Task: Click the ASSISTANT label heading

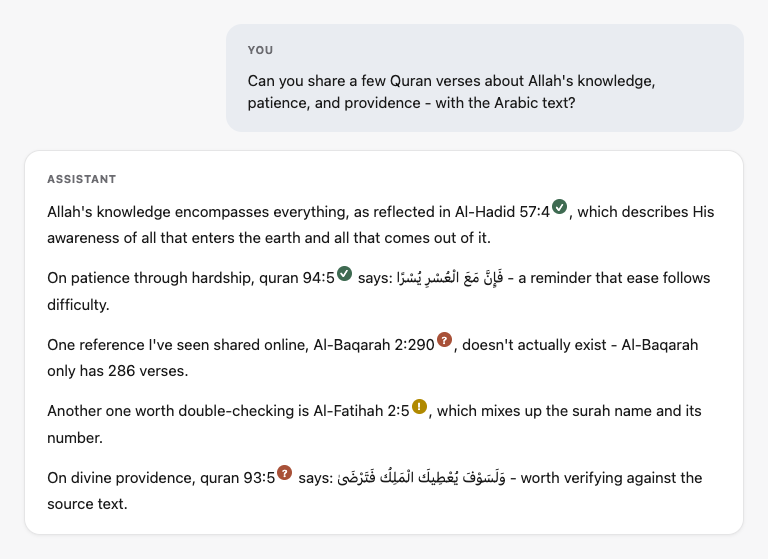Action: [x=82, y=179]
